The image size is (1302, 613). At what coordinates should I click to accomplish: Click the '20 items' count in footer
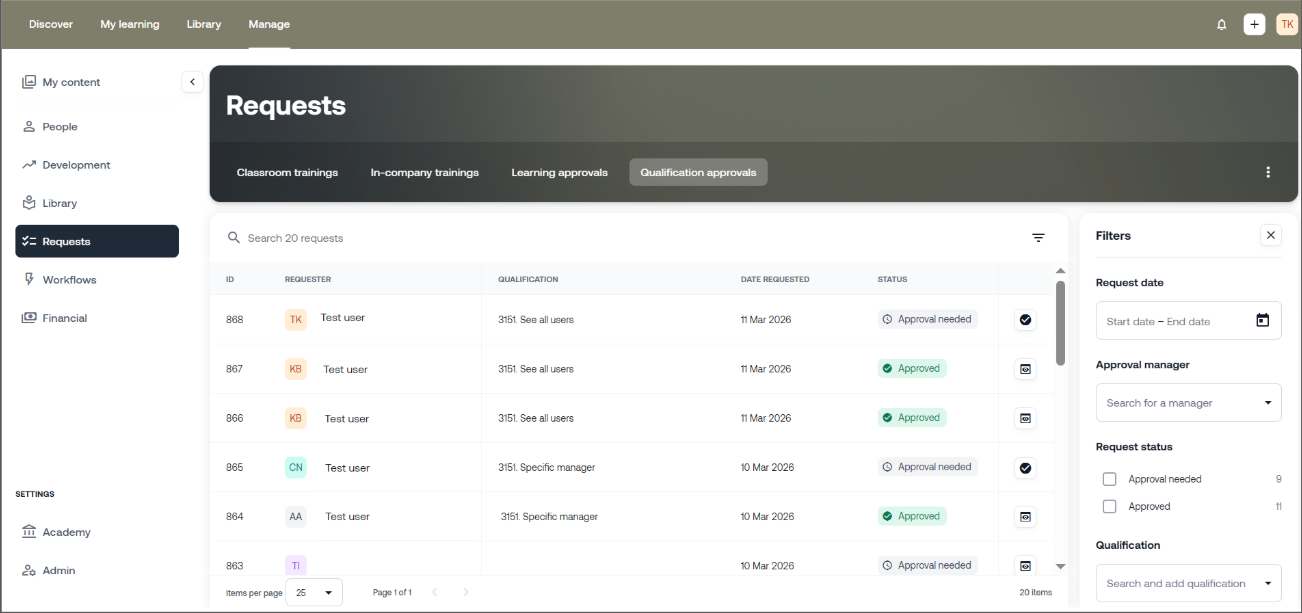[1036, 592]
